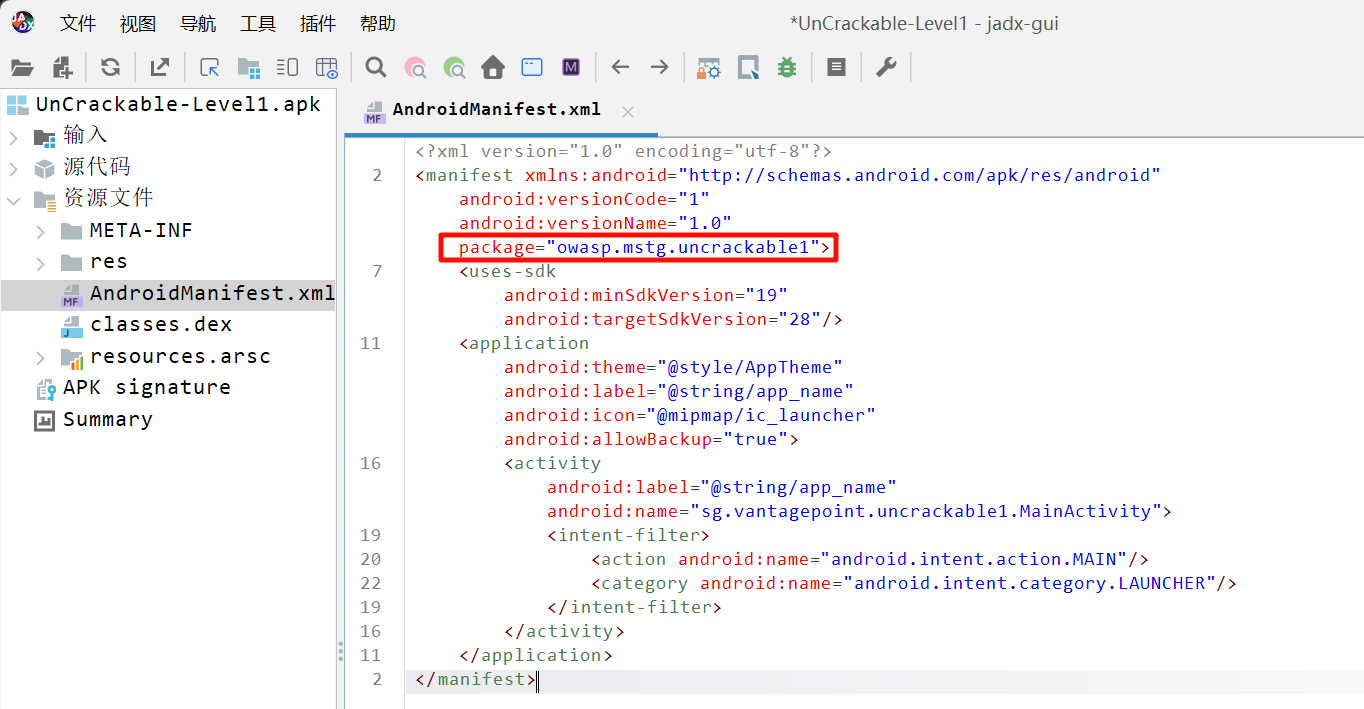This screenshot has height=709, width=1364.
Task: Expand the 源代码 tree node
Action: click(x=14, y=168)
